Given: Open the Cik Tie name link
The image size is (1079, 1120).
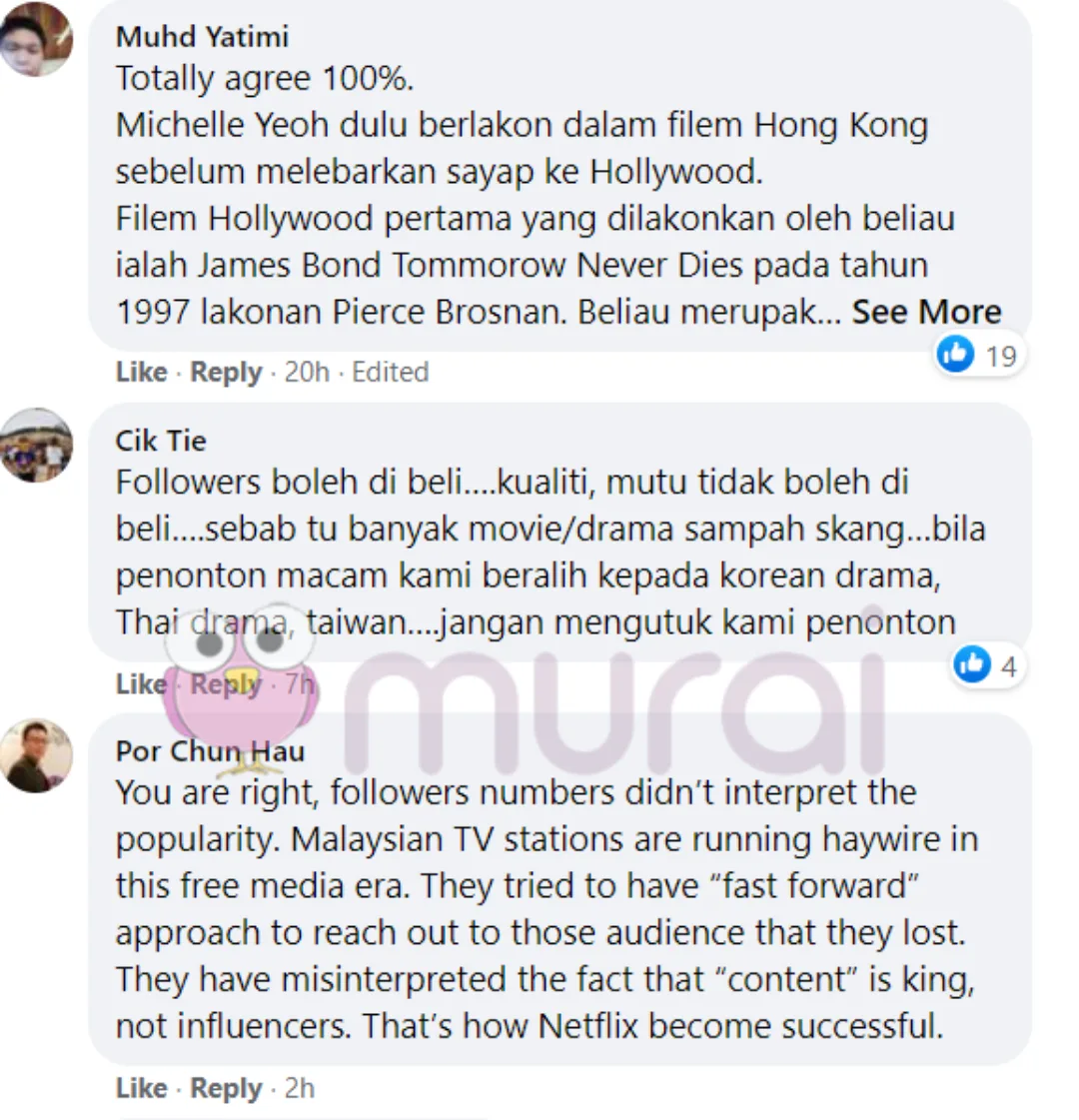Looking at the screenshot, I should click(x=161, y=441).
